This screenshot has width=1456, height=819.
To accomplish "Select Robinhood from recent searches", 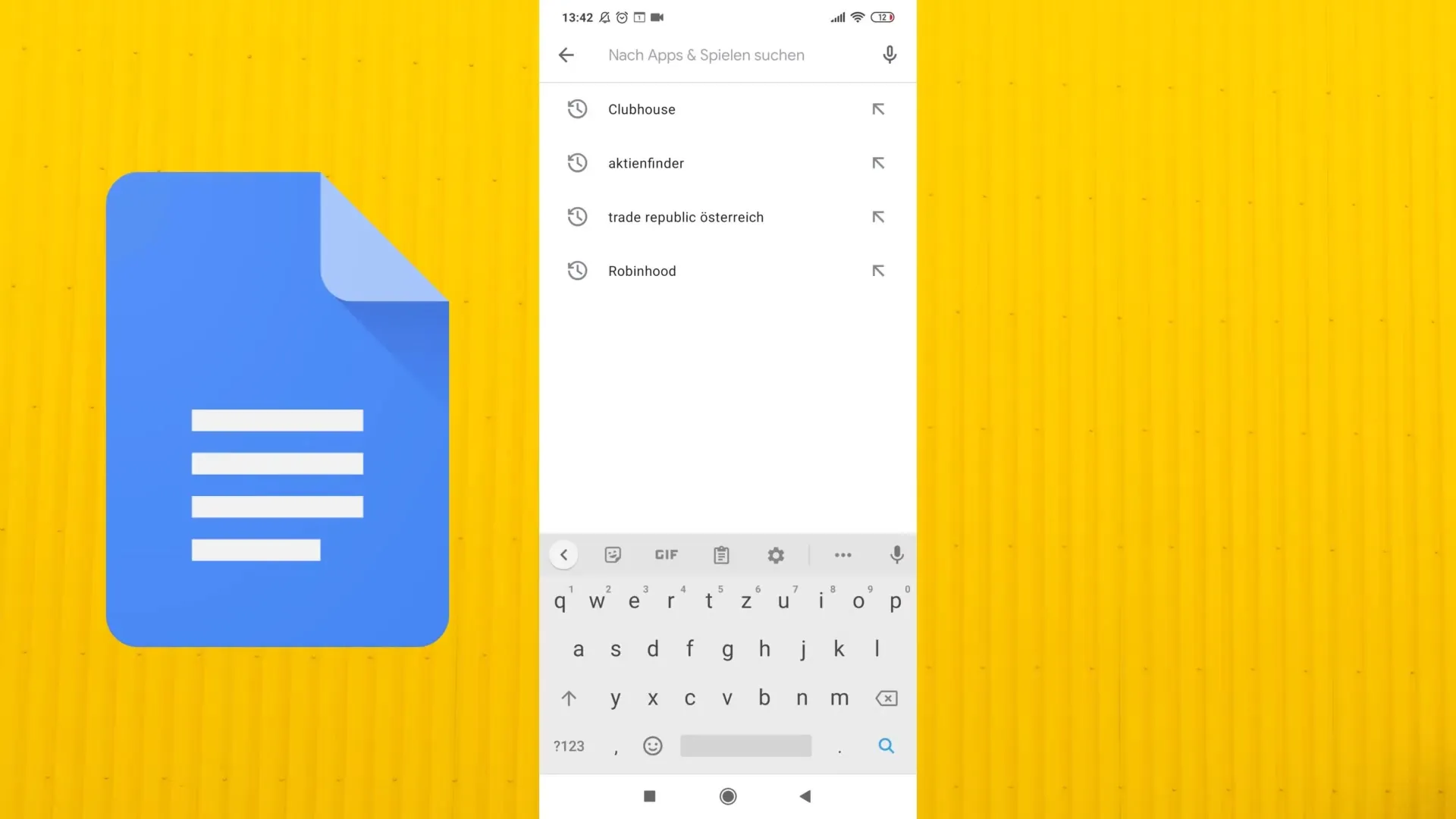I will [x=642, y=271].
